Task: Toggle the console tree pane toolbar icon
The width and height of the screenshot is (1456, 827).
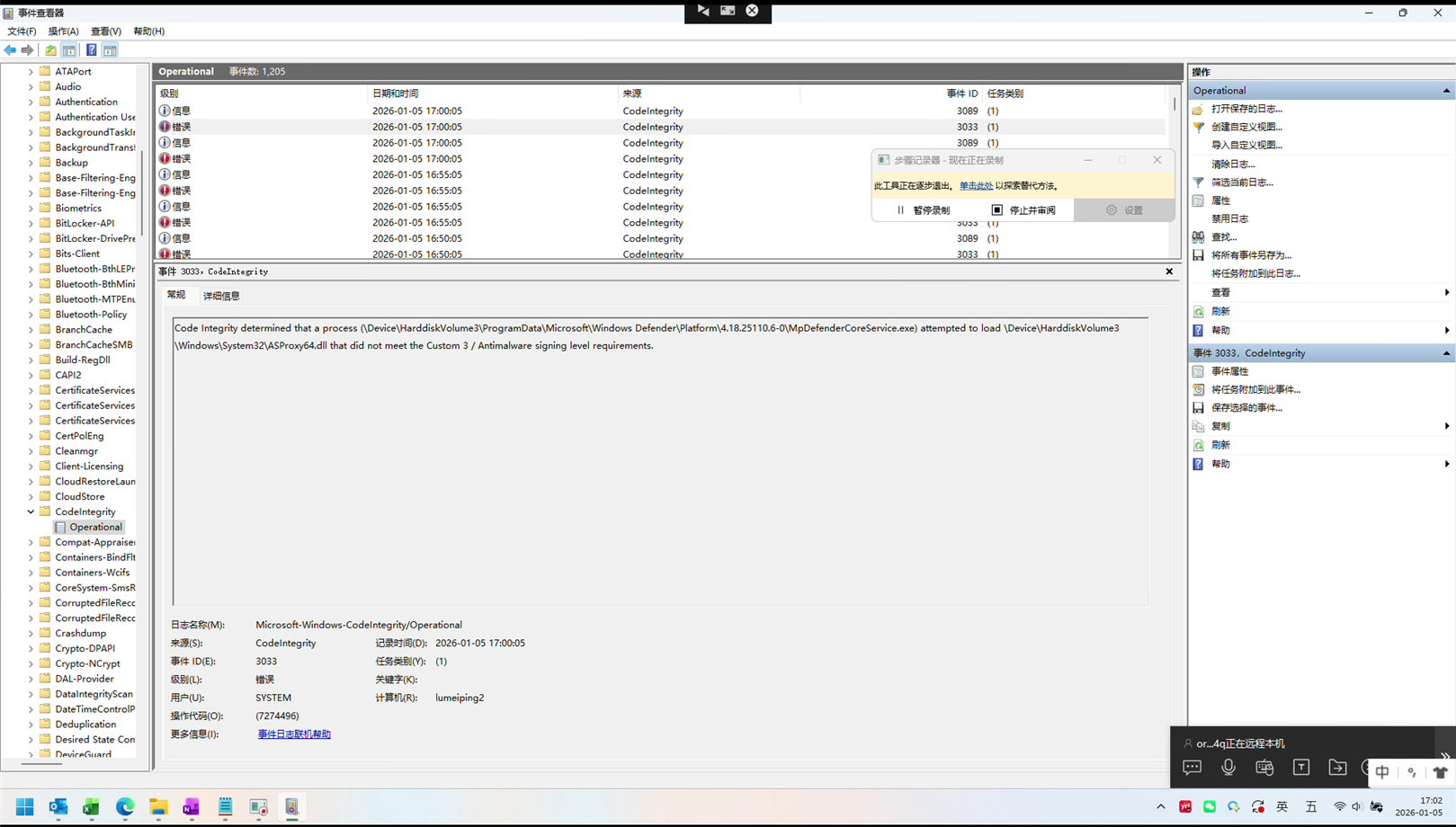Action: click(x=69, y=50)
